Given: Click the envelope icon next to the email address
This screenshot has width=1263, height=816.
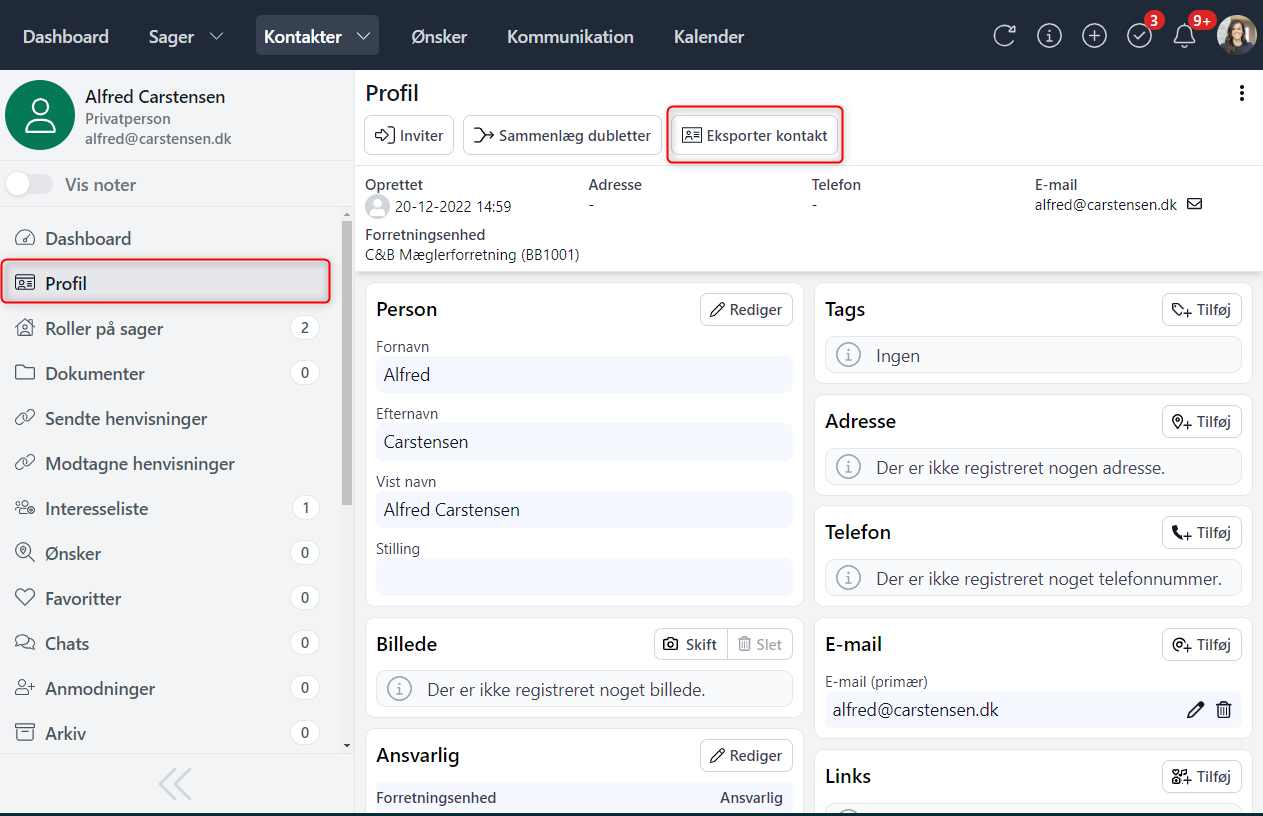Looking at the screenshot, I should (1194, 204).
